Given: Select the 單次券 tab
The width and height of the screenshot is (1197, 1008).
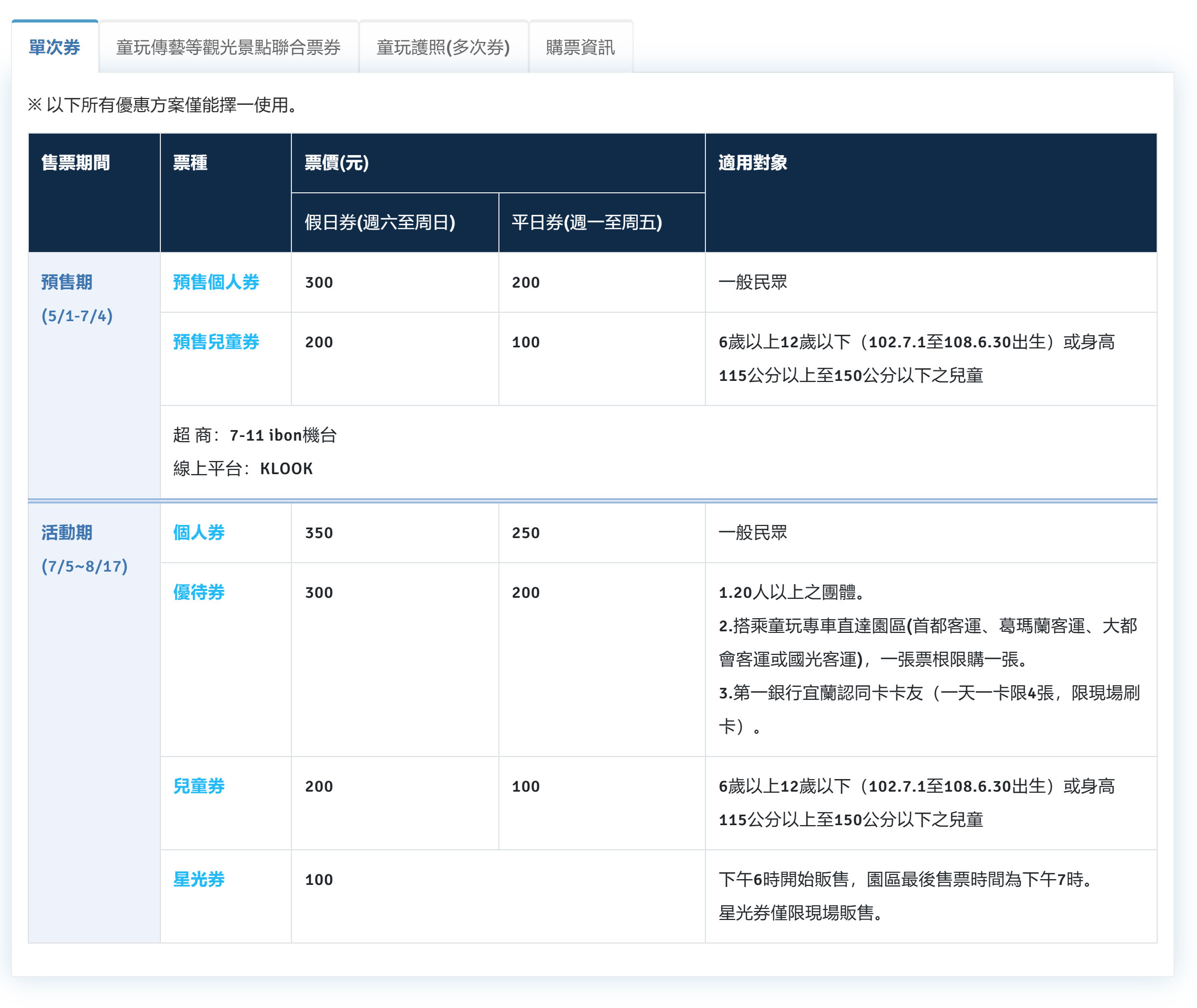Looking at the screenshot, I should pyautogui.click(x=55, y=47).
